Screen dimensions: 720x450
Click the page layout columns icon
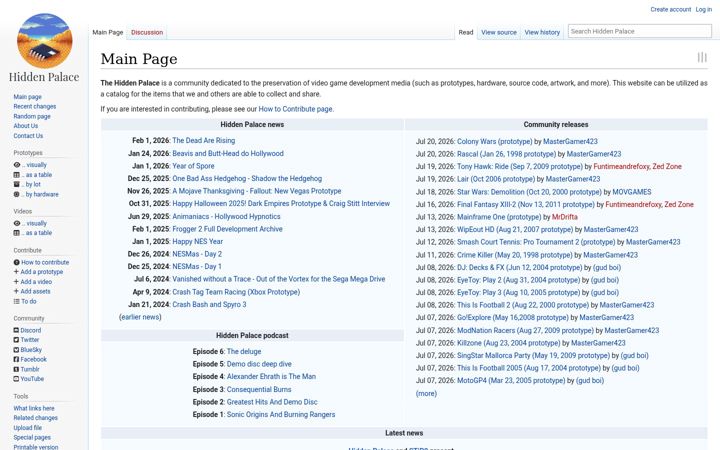point(702,57)
